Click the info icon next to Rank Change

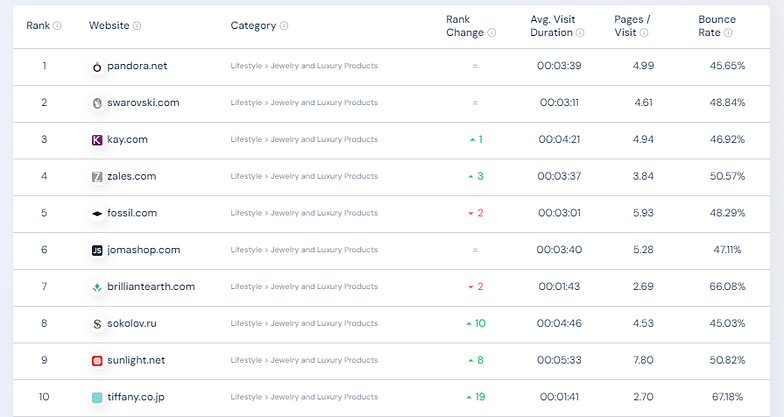tap(492, 32)
